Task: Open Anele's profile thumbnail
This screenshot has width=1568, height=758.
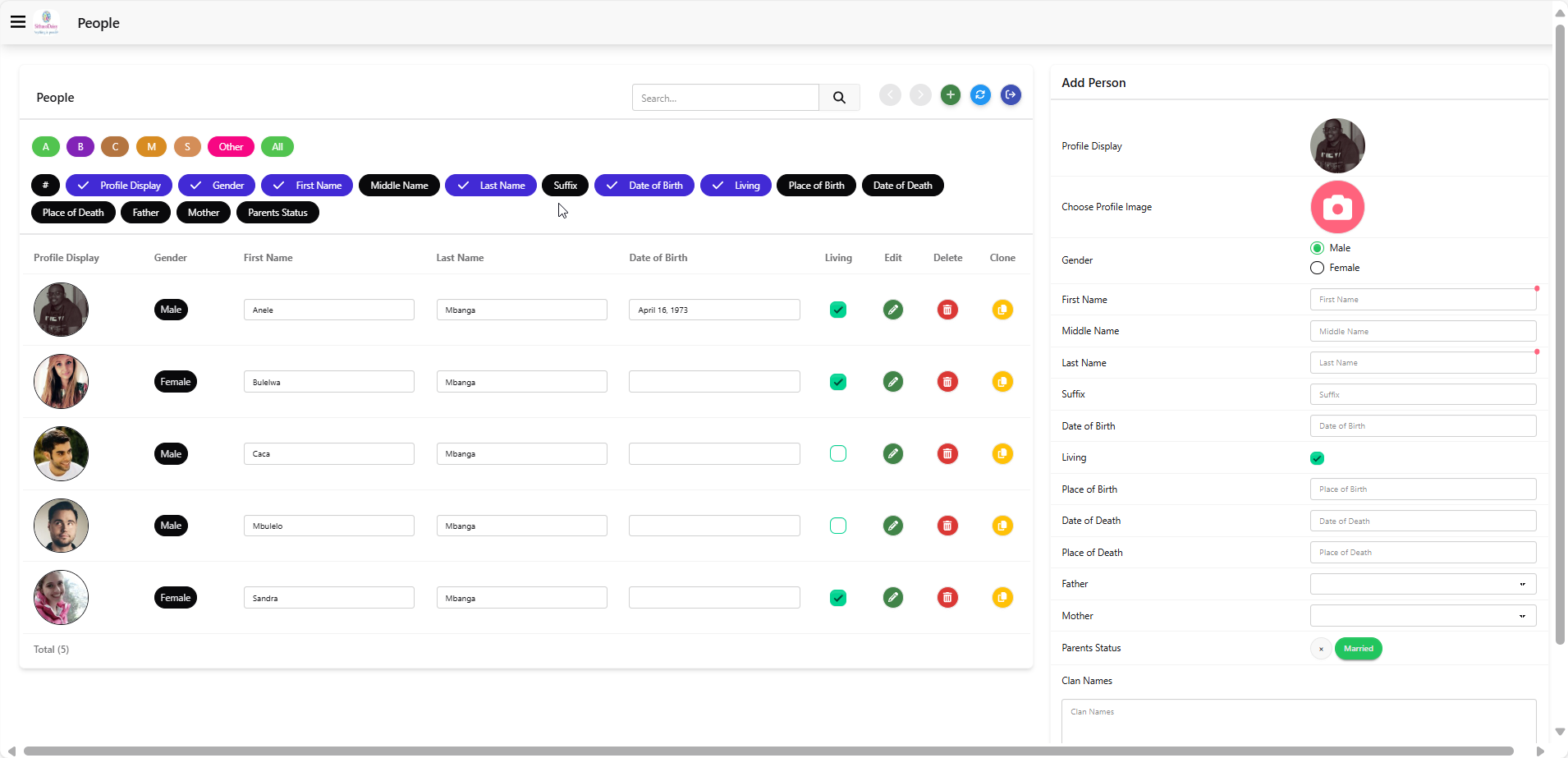Action: click(61, 310)
